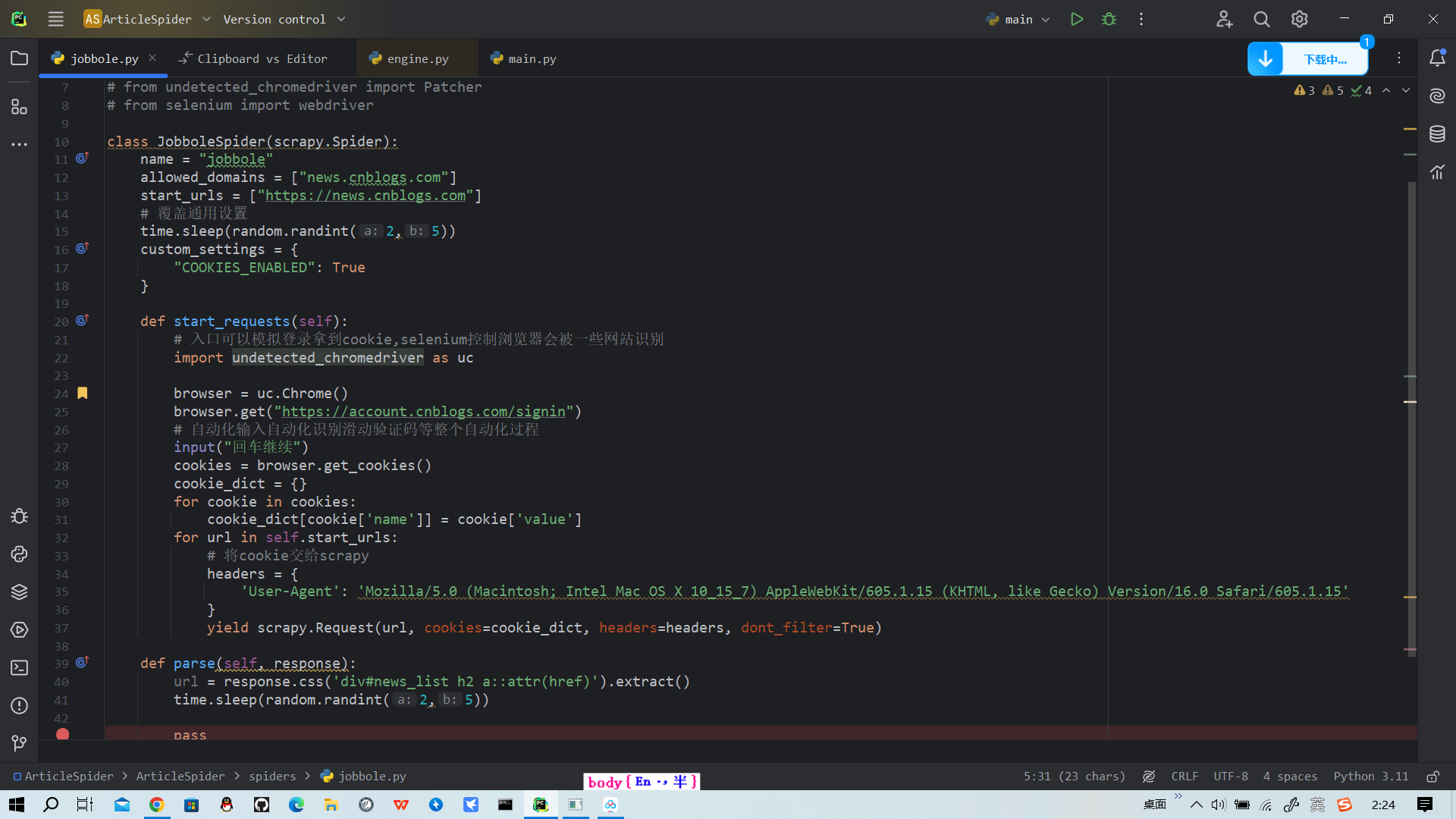This screenshot has height=819, width=1456.
Task: Open the Problems tool window
Action: pos(20,706)
